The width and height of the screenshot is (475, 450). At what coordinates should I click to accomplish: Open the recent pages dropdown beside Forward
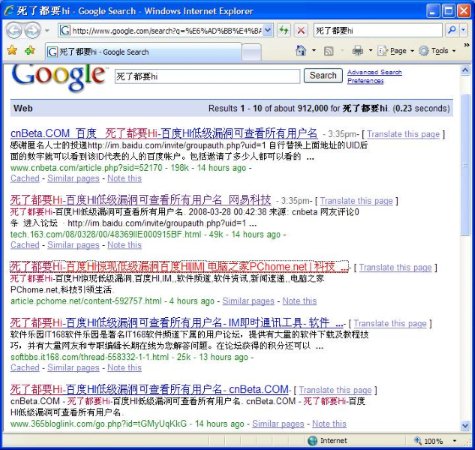[x=47, y=31]
